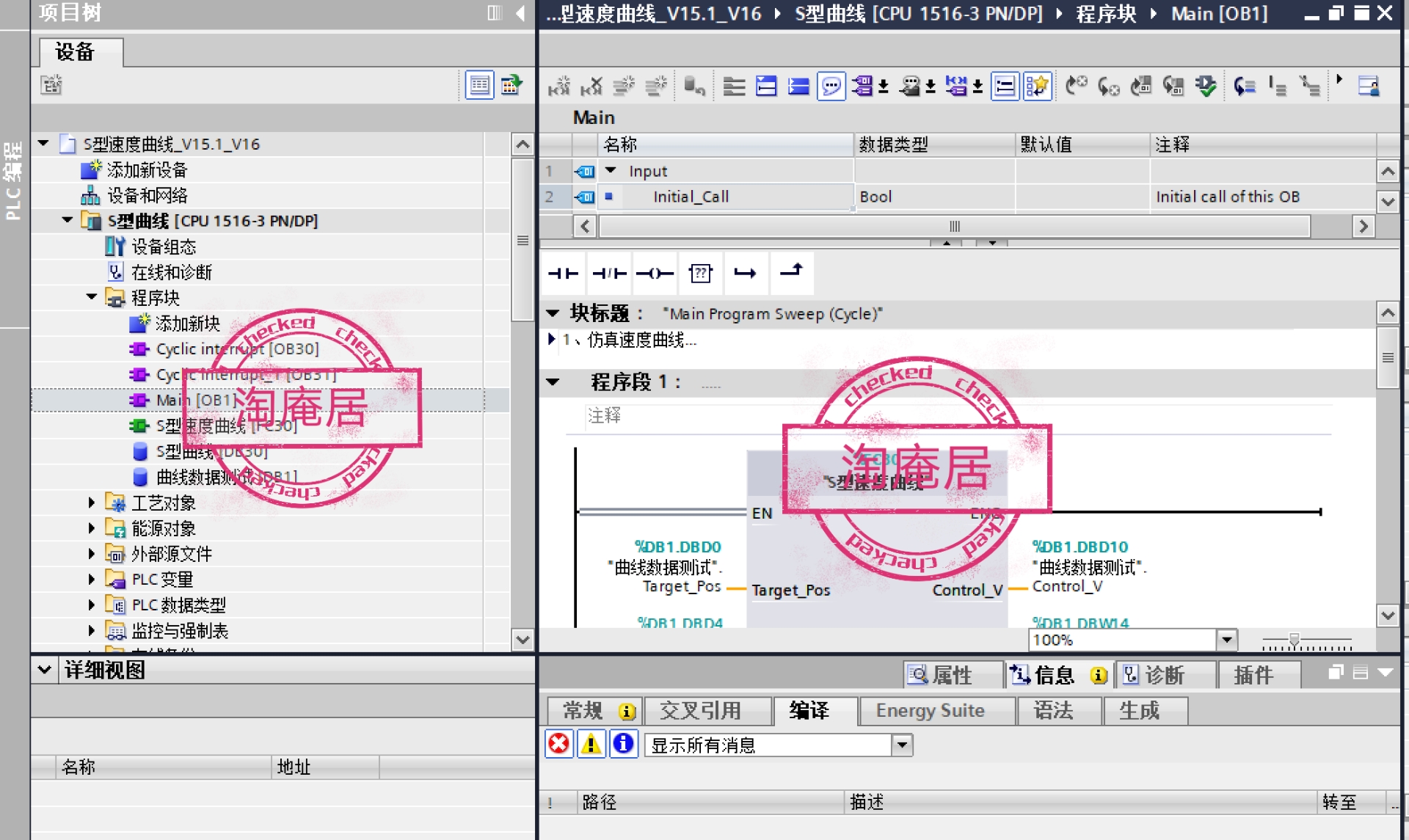Switch to the 交叉引用 tab
The width and height of the screenshot is (1409, 840).
[700, 710]
